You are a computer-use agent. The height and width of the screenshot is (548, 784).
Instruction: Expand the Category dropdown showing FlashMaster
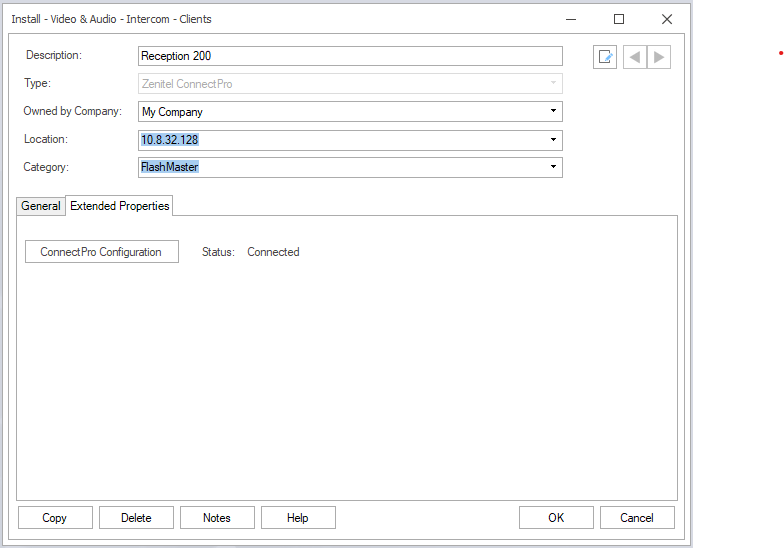coord(553,167)
